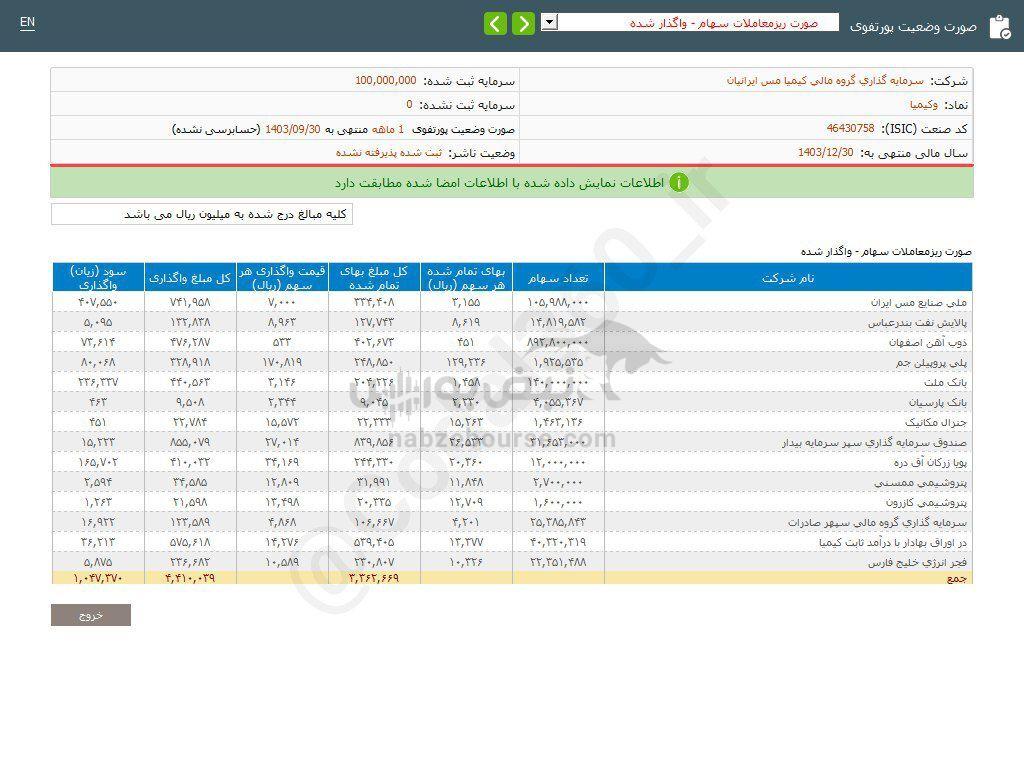
Task: Select the report combo box showing واگذار شده
Action: [690, 22]
